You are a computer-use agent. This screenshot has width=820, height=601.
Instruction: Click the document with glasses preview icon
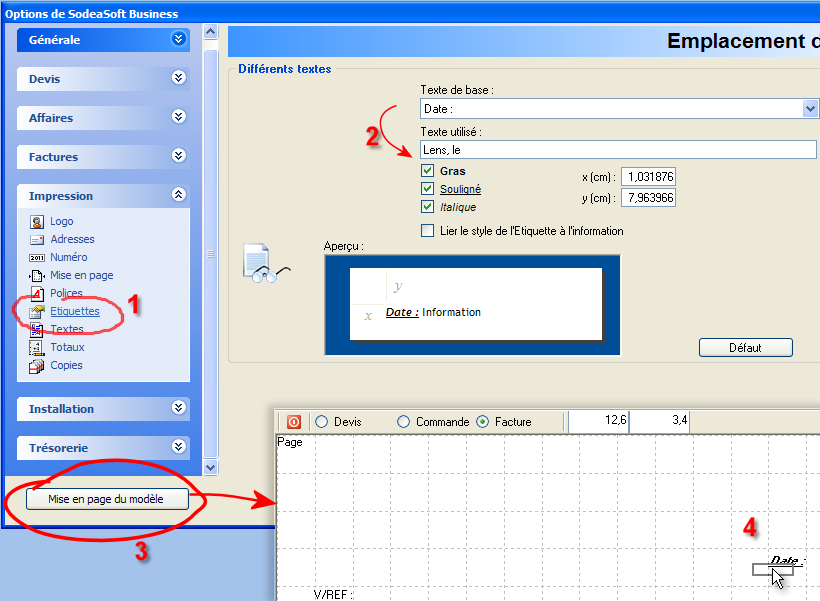[x=266, y=263]
